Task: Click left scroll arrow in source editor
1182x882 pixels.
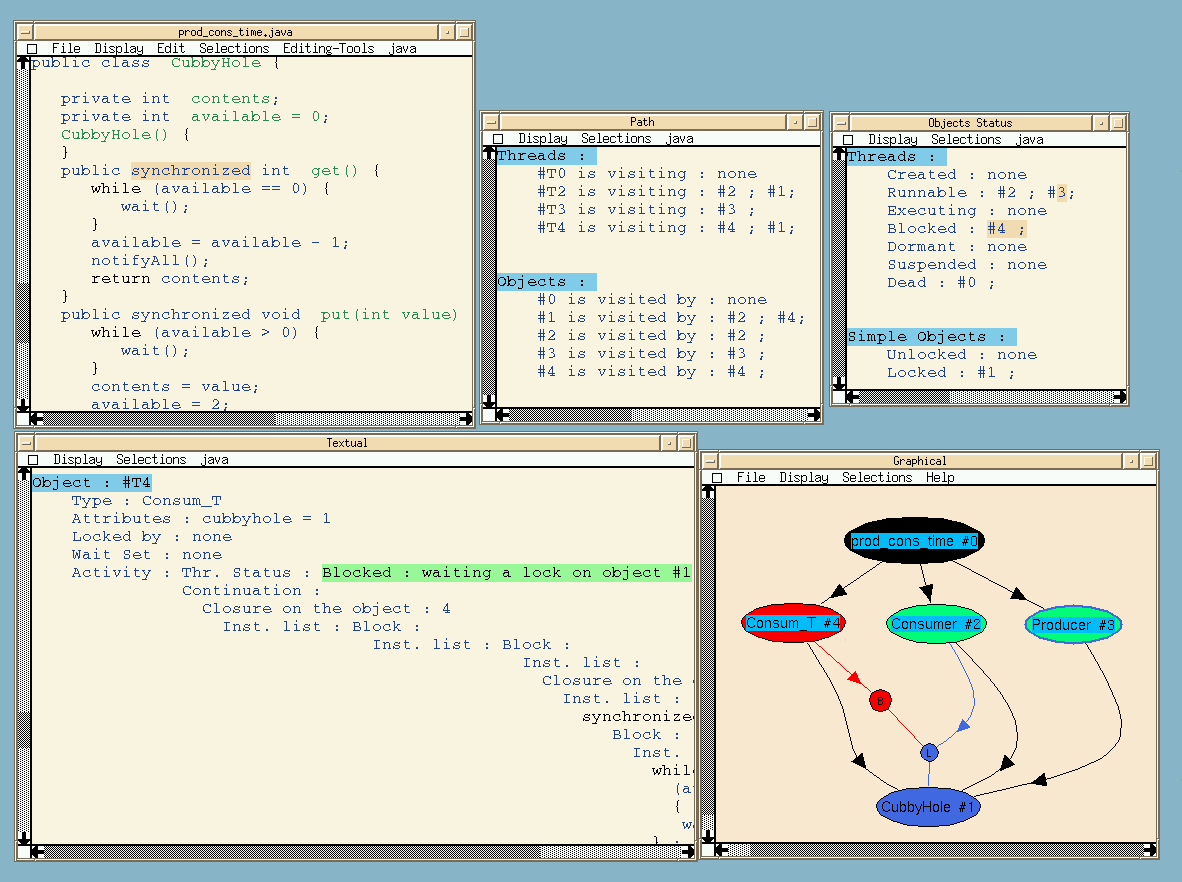Action: click(x=36, y=418)
